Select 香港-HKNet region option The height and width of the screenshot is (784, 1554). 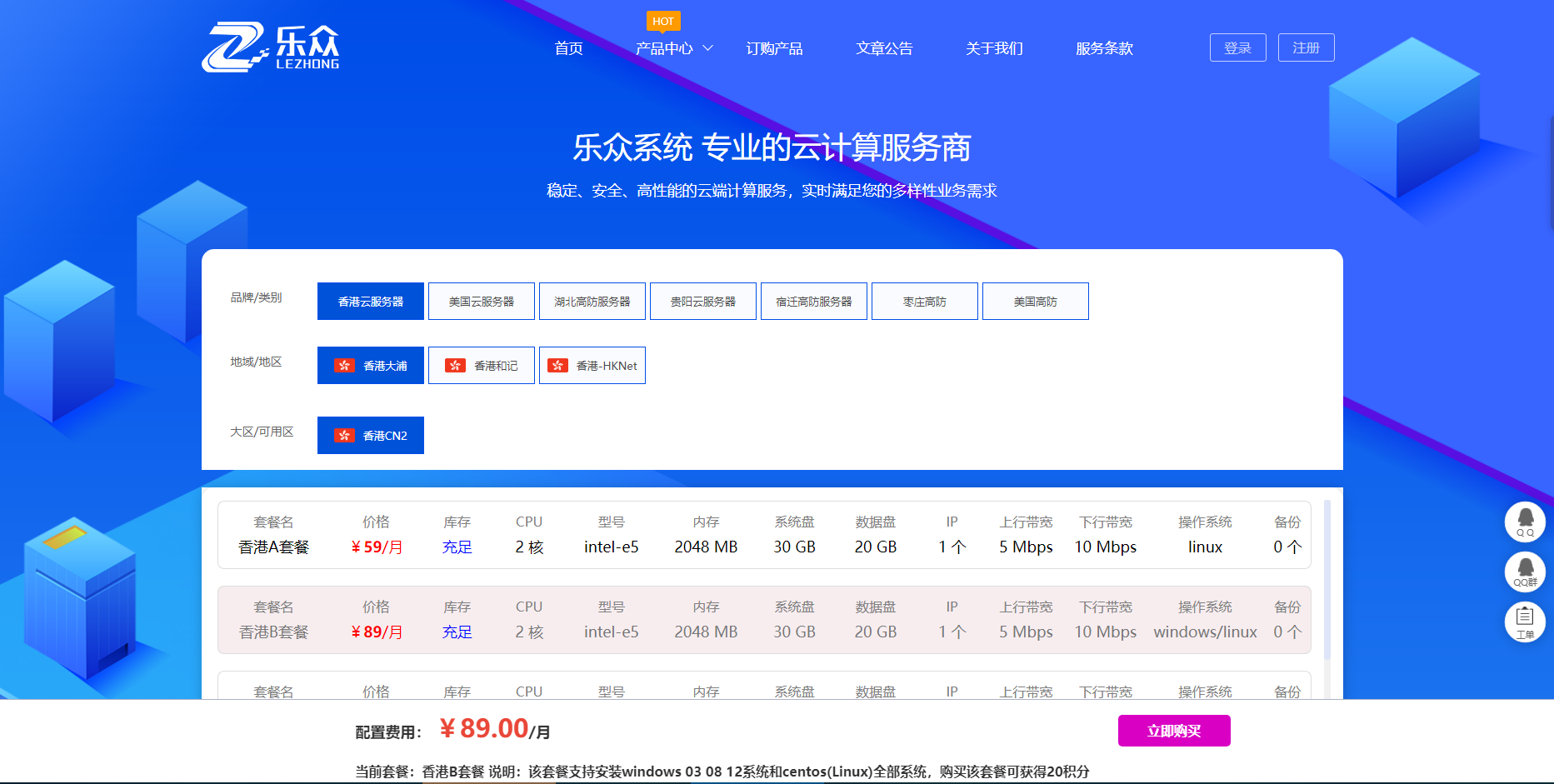coord(592,366)
